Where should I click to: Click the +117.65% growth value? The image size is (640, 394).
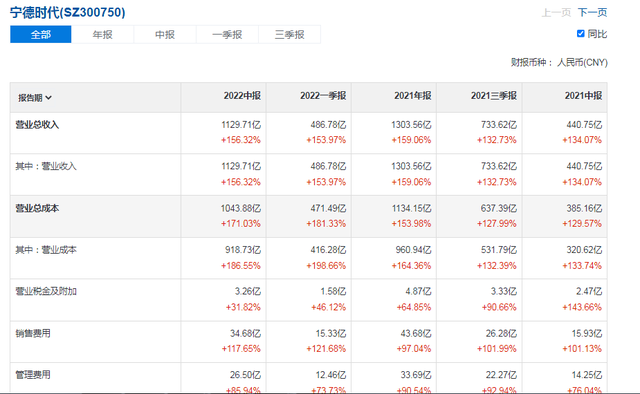click(241, 349)
